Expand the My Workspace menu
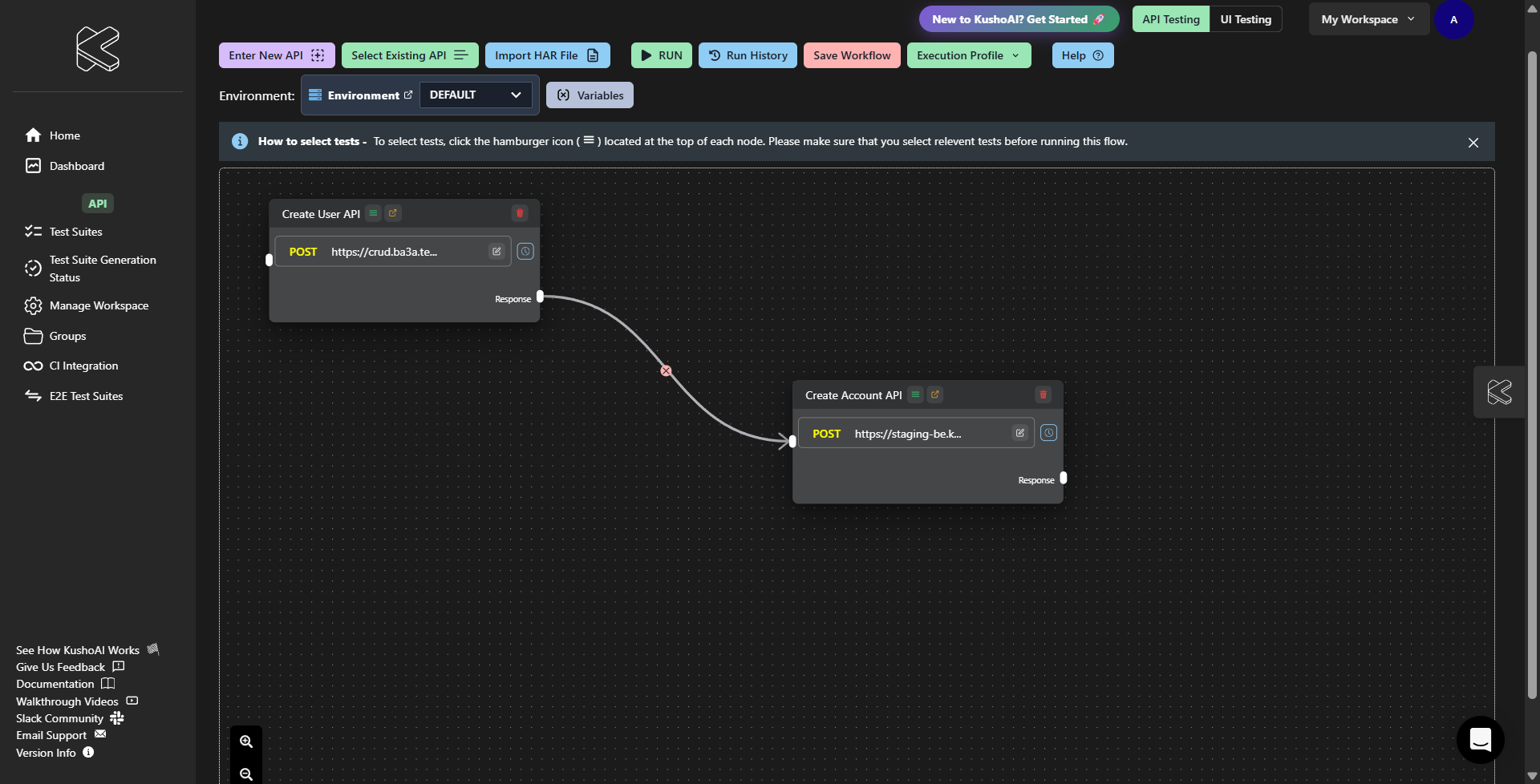The width and height of the screenshot is (1540, 784). [x=1368, y=19]
